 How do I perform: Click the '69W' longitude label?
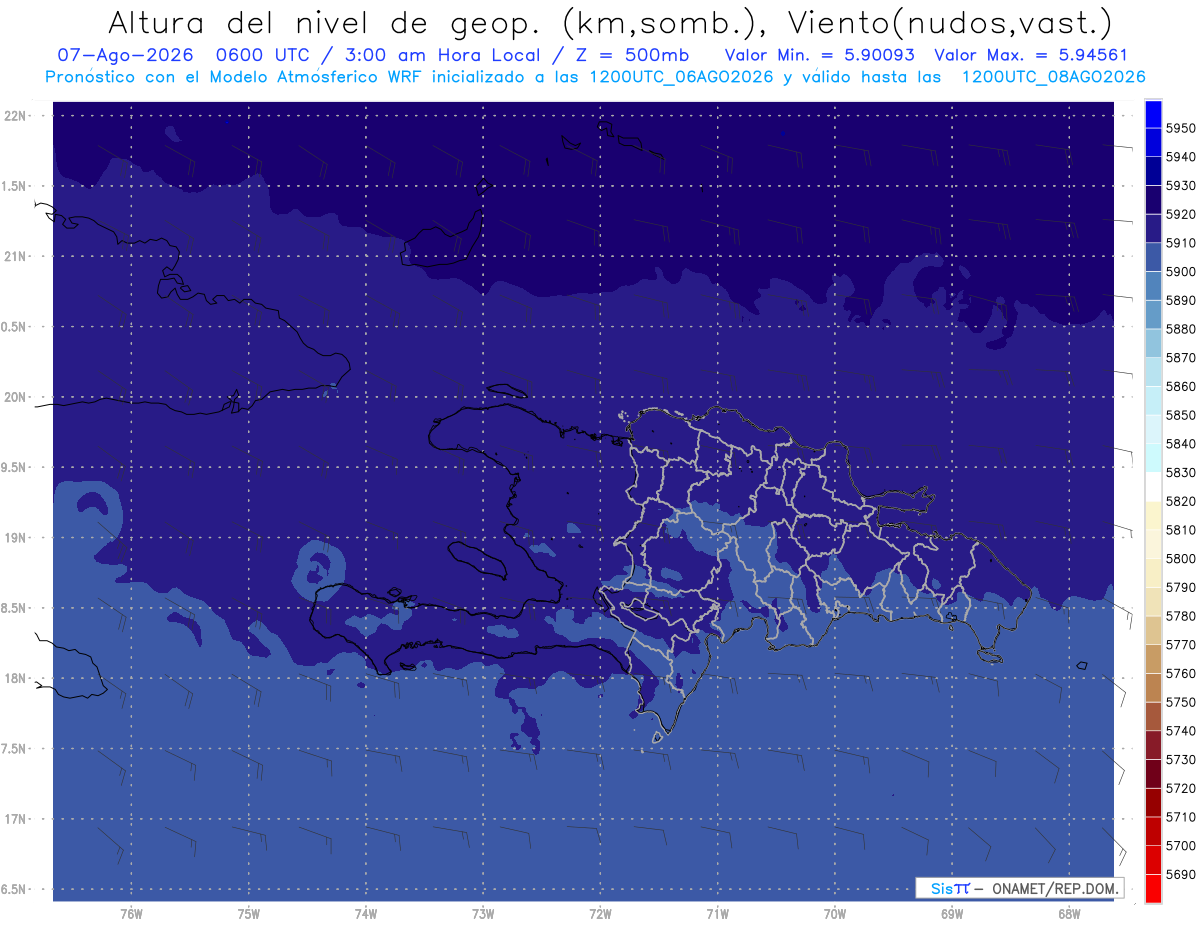(x=952, y=914)
